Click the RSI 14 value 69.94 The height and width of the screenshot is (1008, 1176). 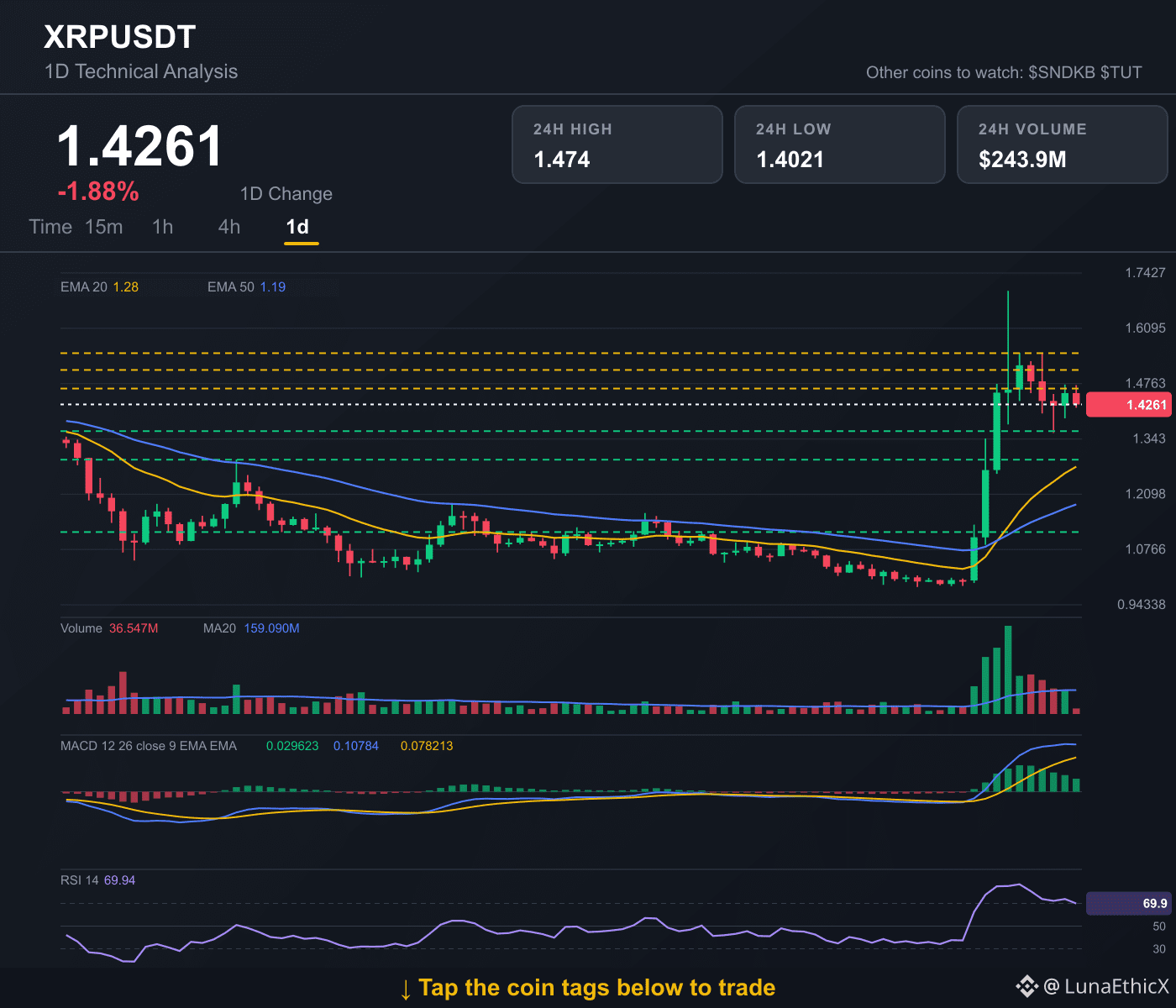(x=119, y=880)
